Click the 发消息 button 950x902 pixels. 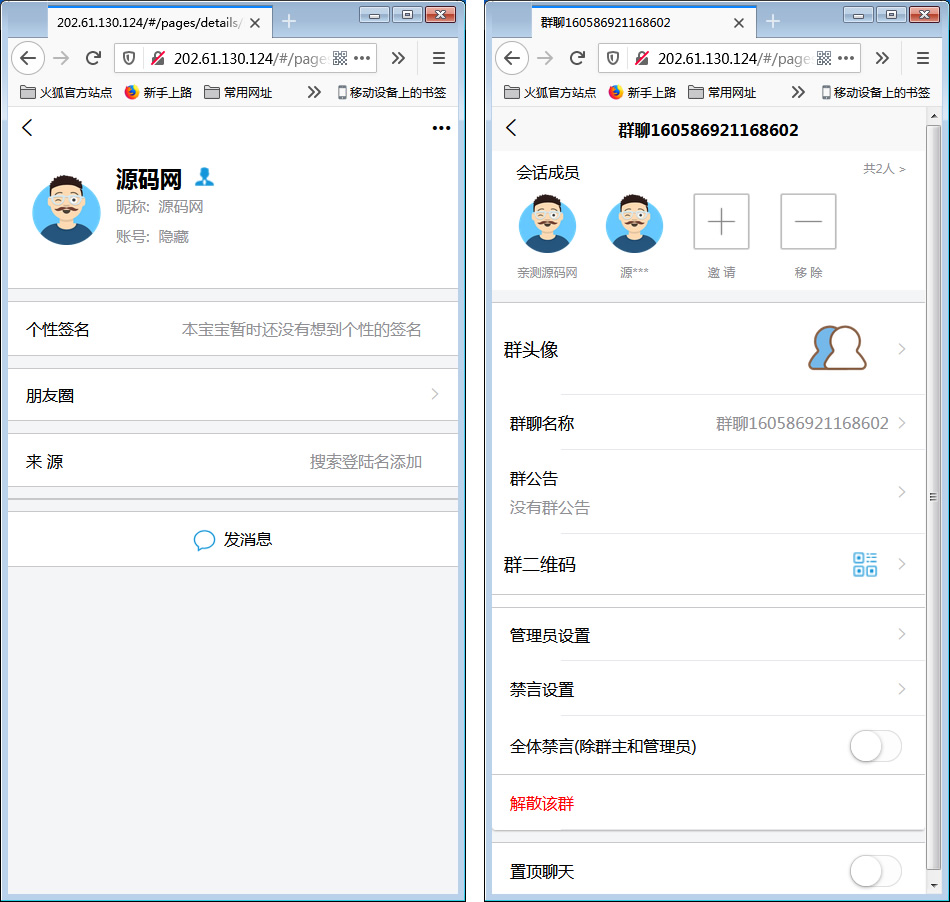(233, 539)
